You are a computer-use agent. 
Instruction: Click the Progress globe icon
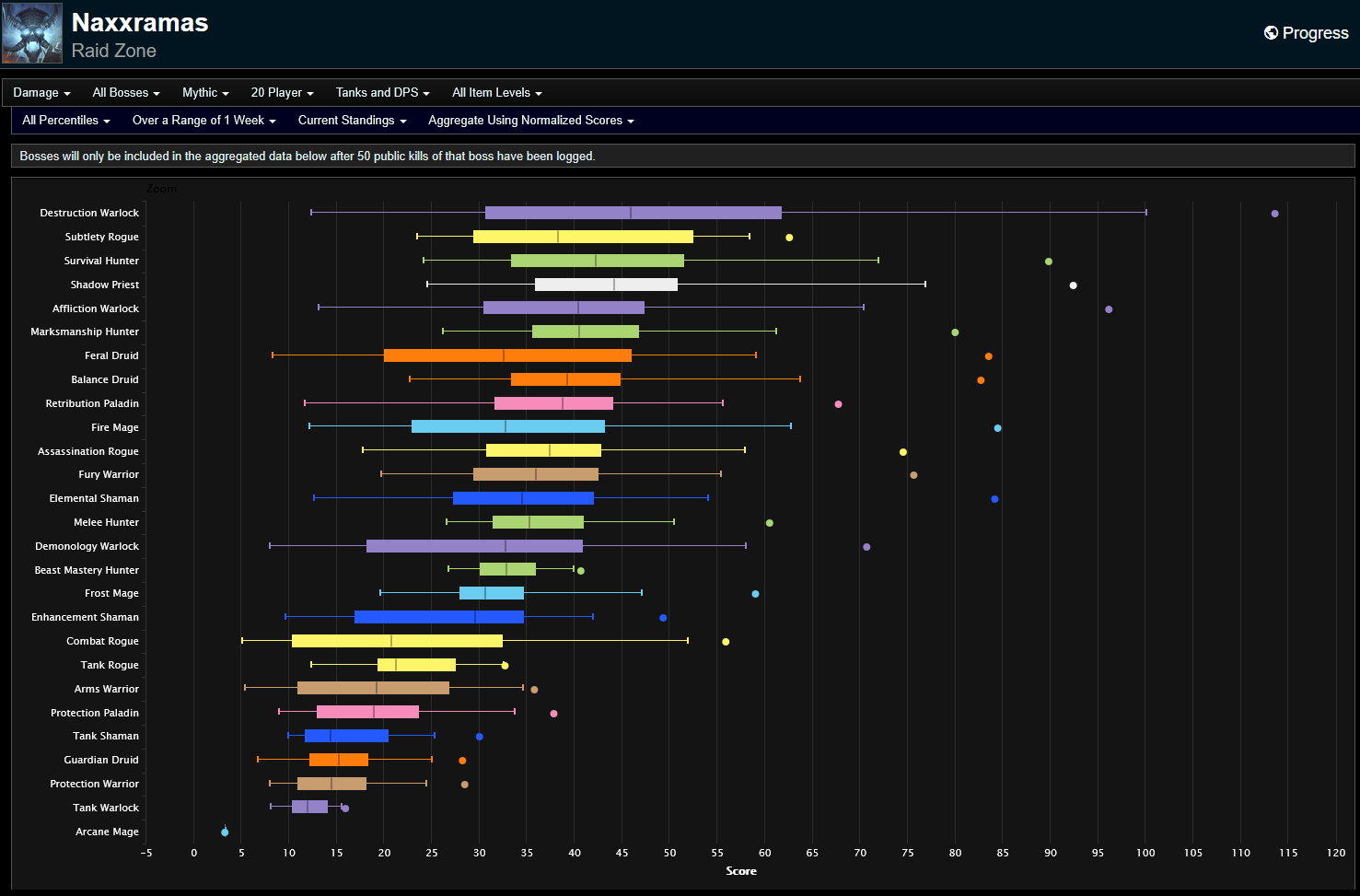tap(1269, 32)
